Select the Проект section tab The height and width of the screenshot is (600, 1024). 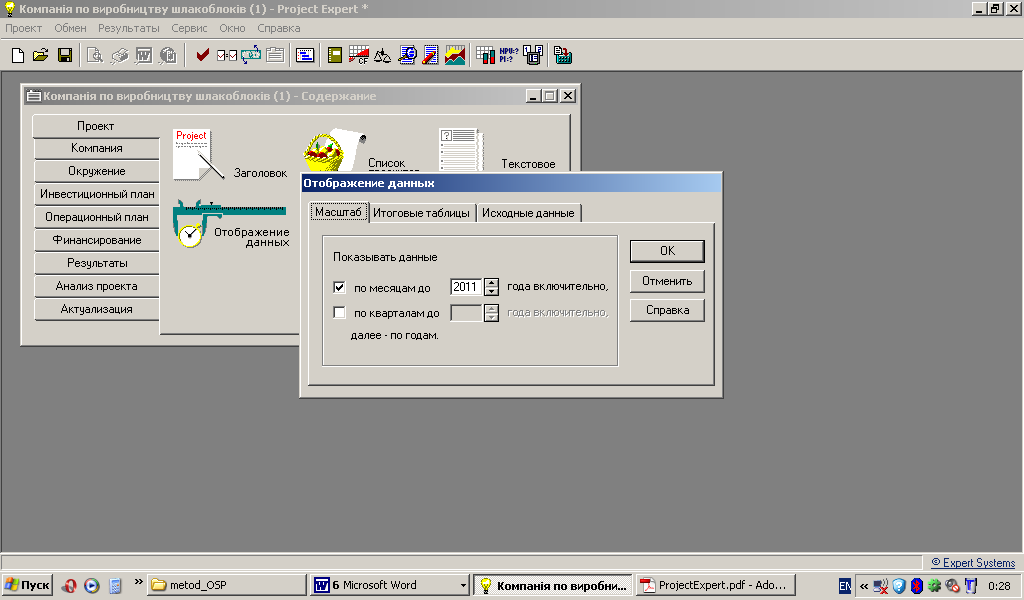[96, 126]
